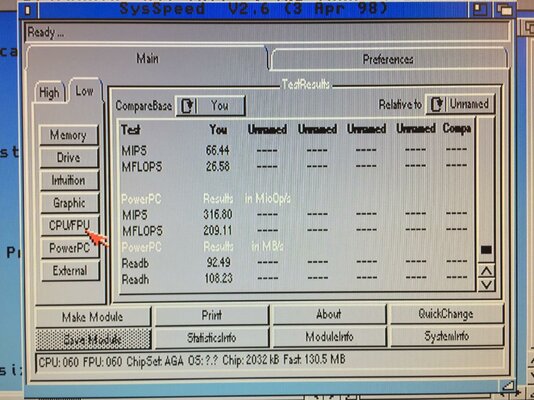Click the PowerPC MIPS value 316.80
The height and width of the screenshot is (400, 534).
218,214
